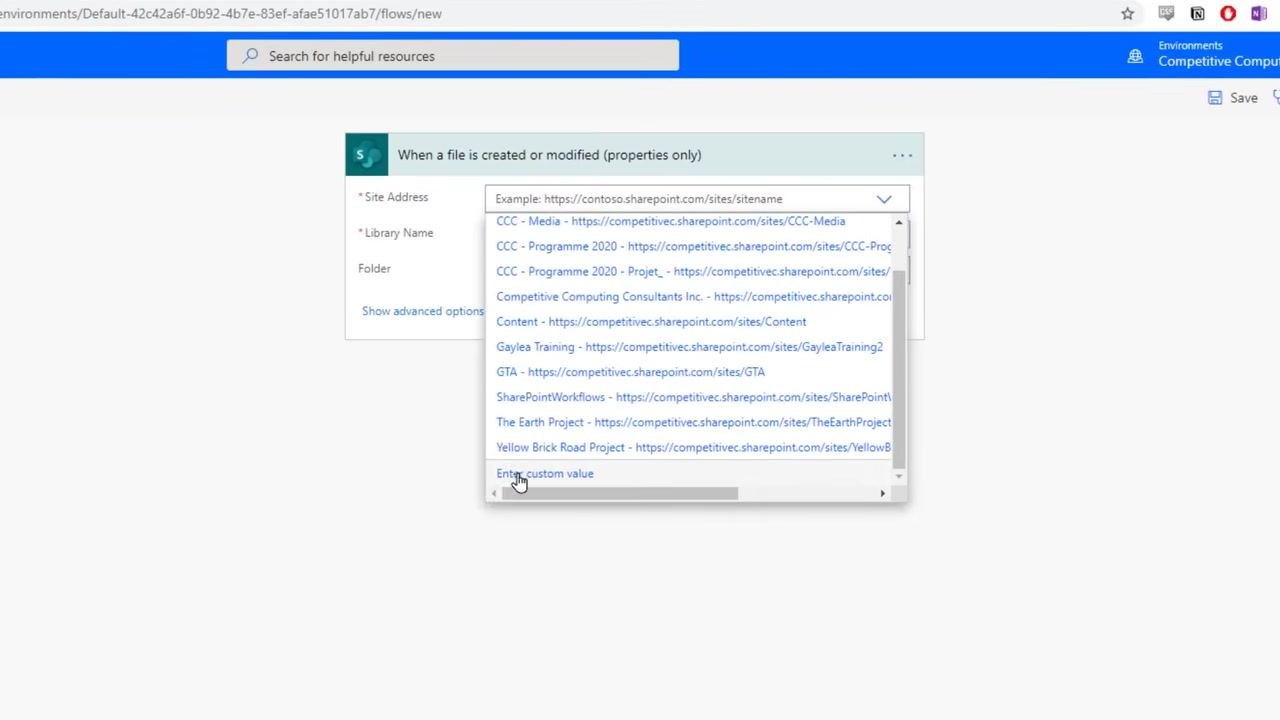Click the trigger title 'When a file is created or modified'
This screenshot has width=1280, height=720.
[549, 155]
